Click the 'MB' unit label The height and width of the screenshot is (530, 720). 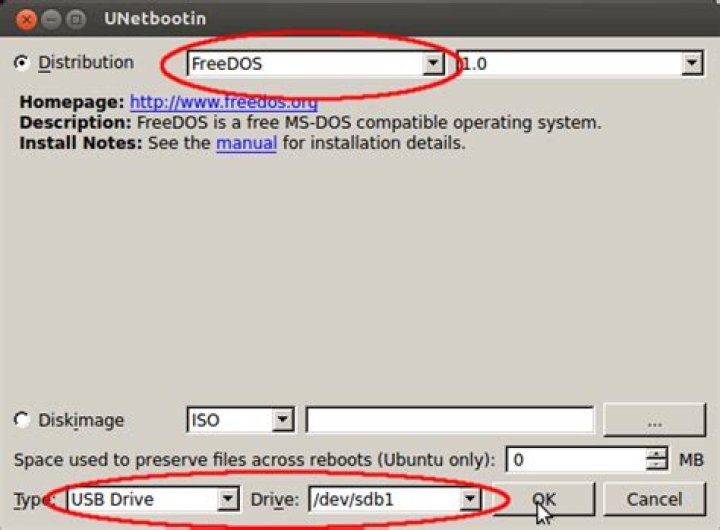click(x=691, y=460)
